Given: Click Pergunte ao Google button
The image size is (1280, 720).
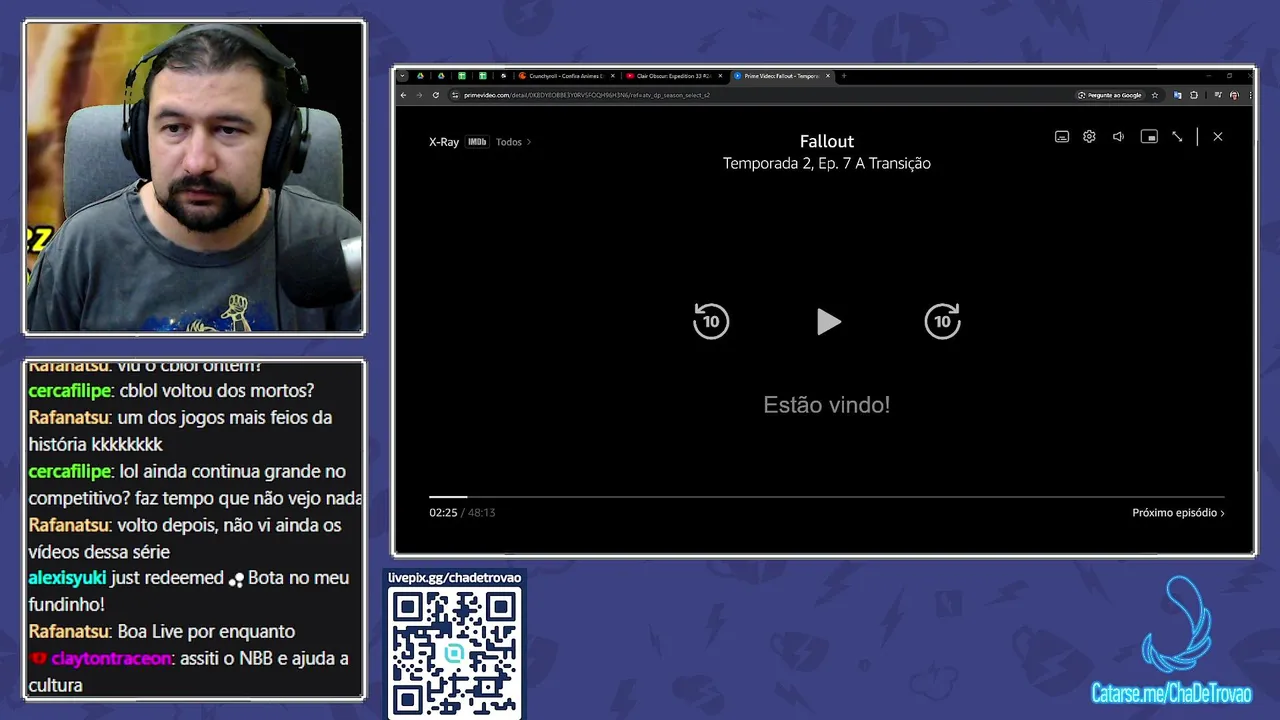Looking at the screenshot, I should coord(1110,95).
